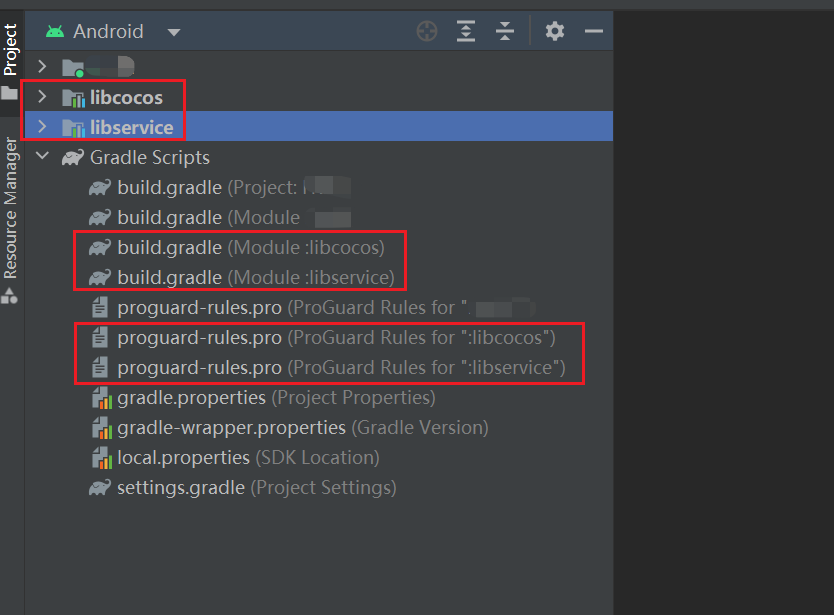This screenshot has height=615, width=834.
Task: Select build.gradle for Module :libservice
Action: coord(169,277)
